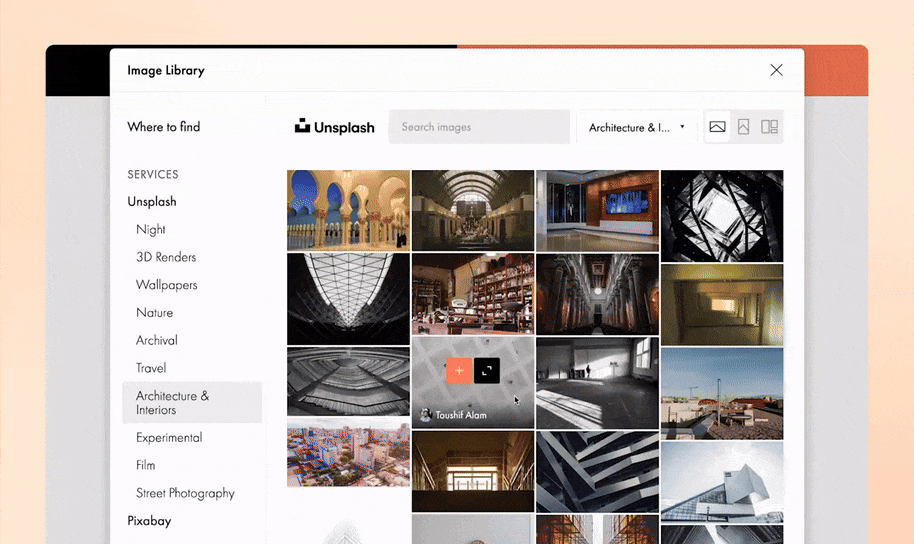Select the Experimental category
This screenshot has width=914, height=544.
point(168,437)
